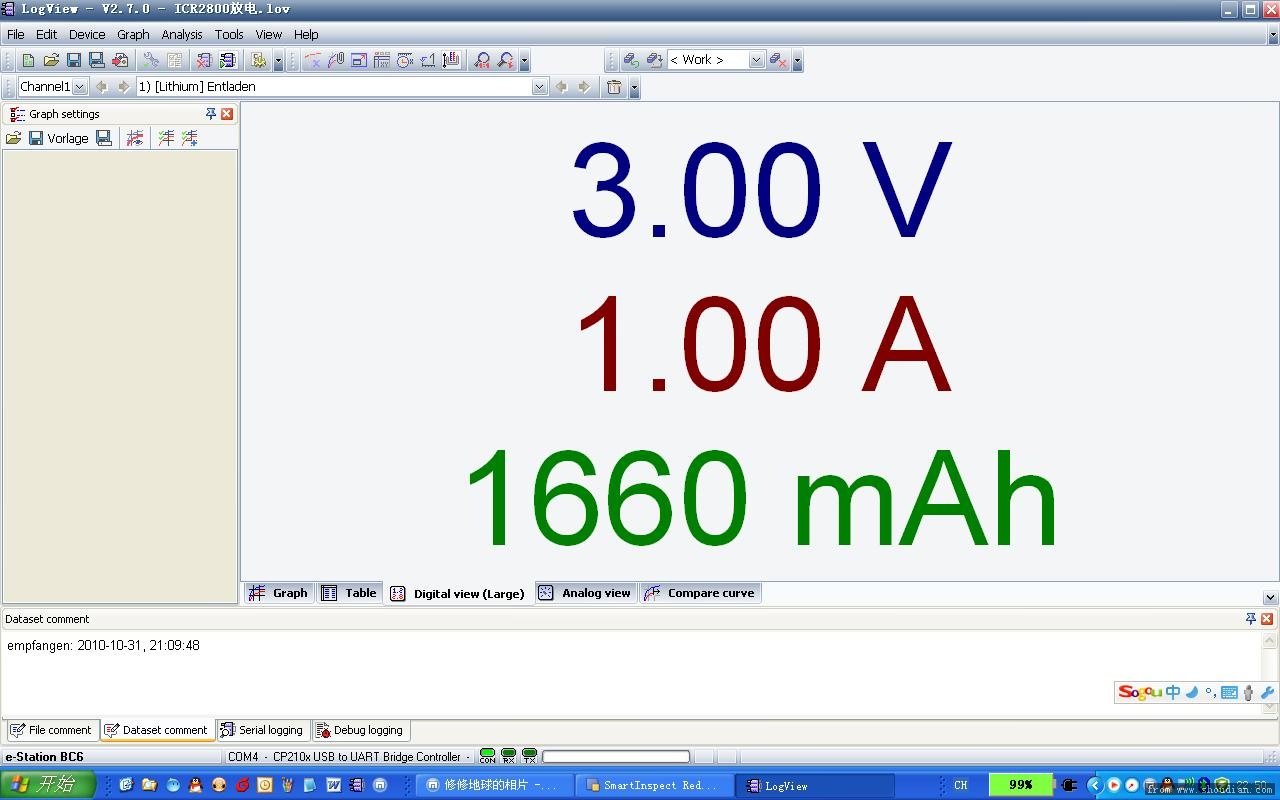Close the Graph settings panel
This screenshot has width=1280, height=800.
pyautogui.click(x=227, y=114)
